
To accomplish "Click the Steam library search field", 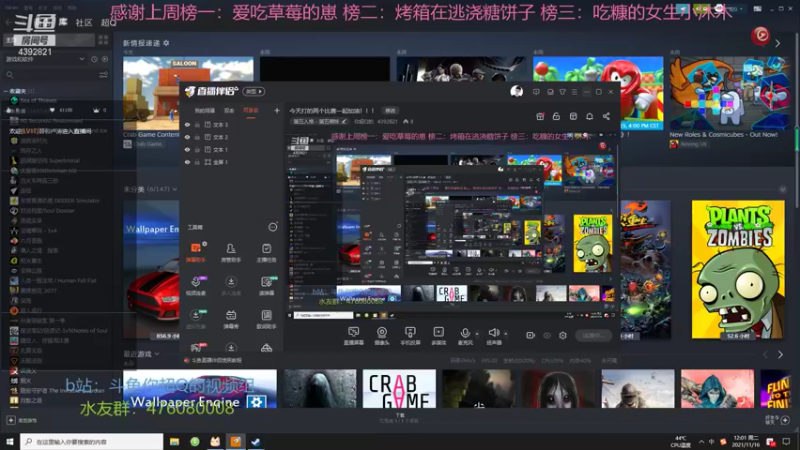I will 51,75.
